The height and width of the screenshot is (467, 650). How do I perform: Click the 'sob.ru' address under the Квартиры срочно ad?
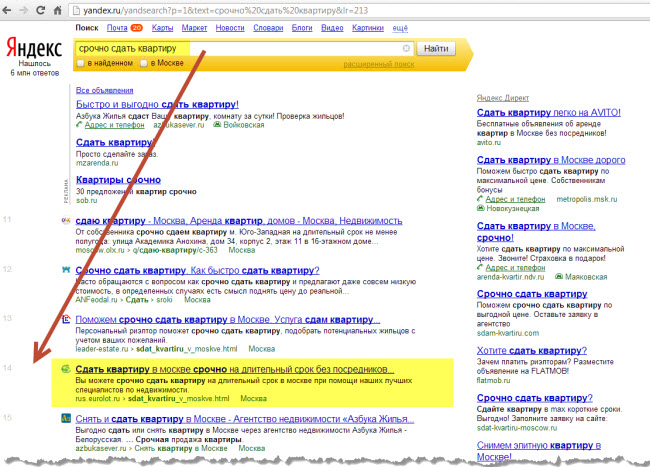86,200
